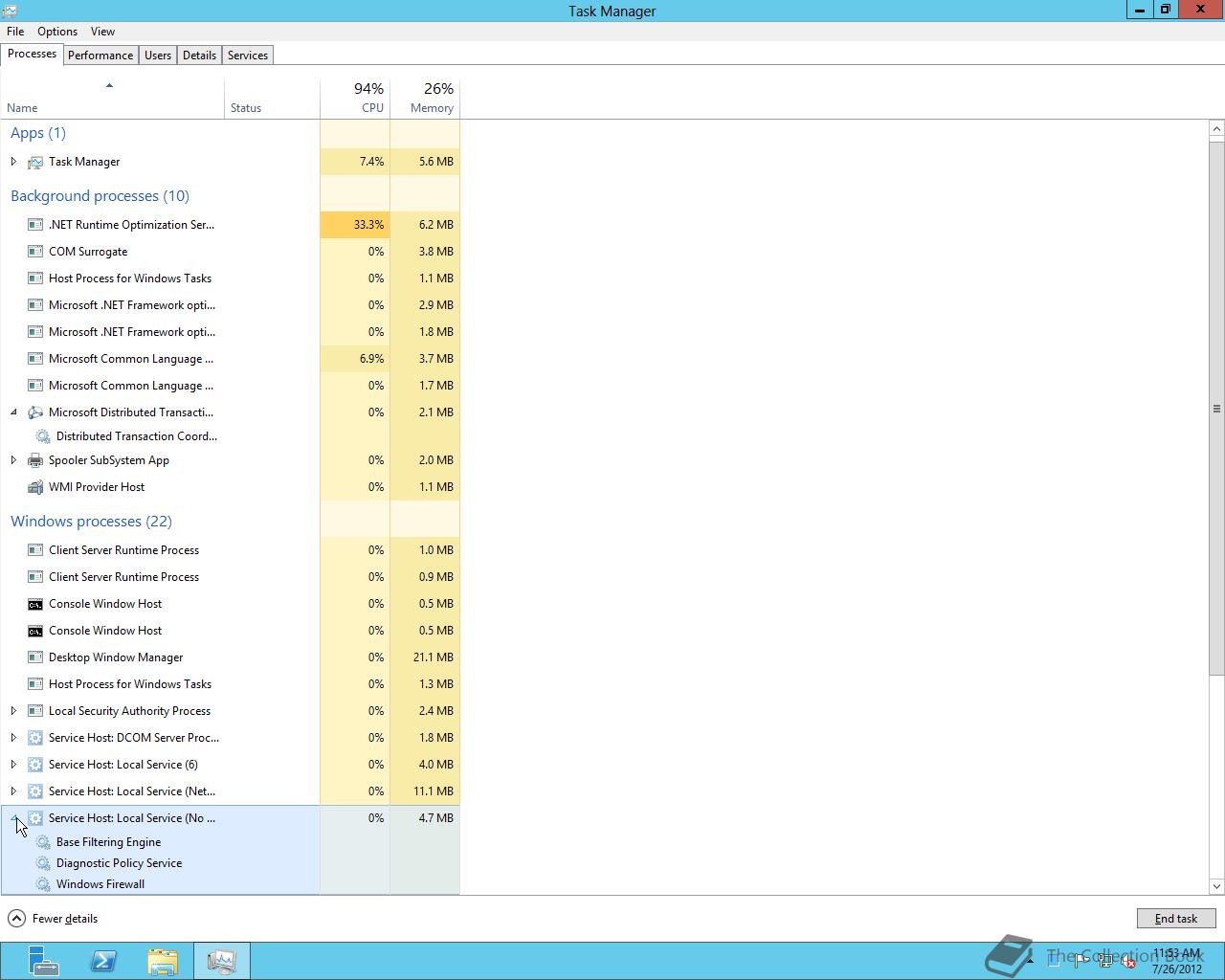Click the COM Surrogate process icon

(35, 252)
